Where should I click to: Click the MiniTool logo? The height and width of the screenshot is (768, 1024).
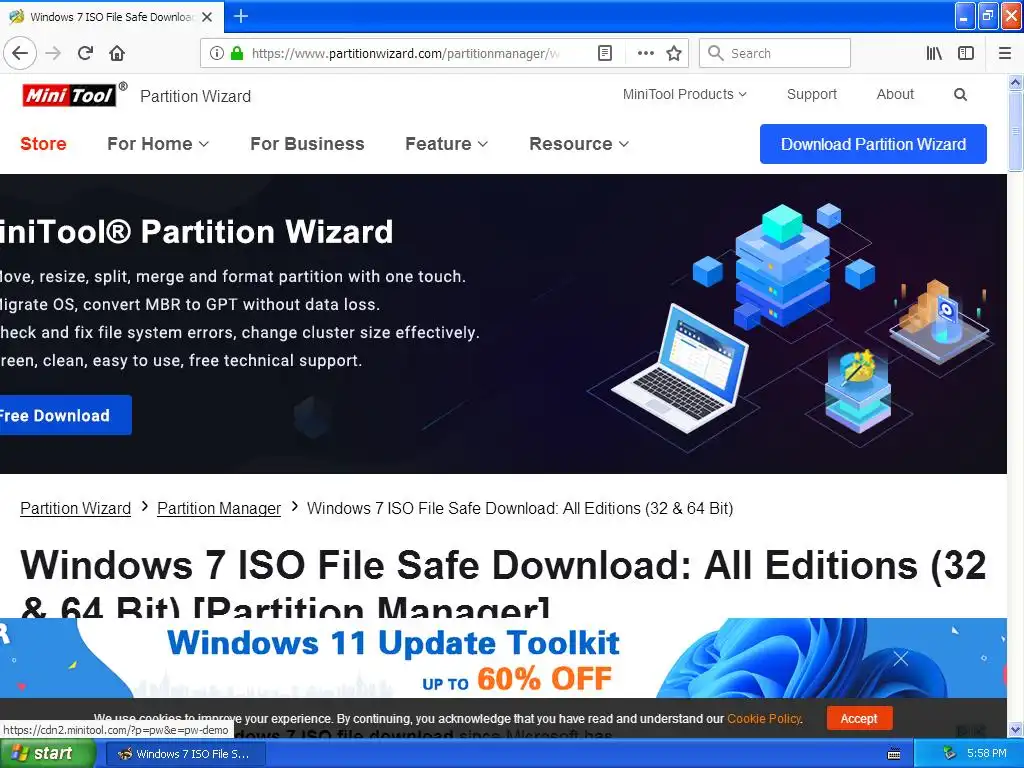70,95
